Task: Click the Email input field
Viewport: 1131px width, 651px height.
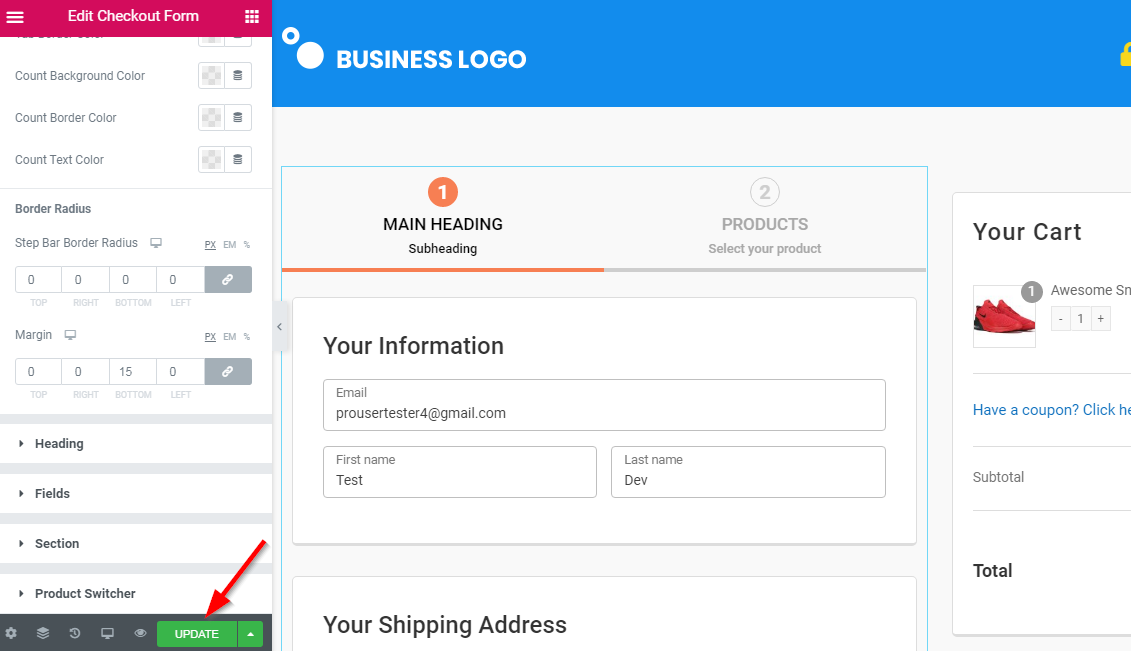Action: click(x=604, y=405)
